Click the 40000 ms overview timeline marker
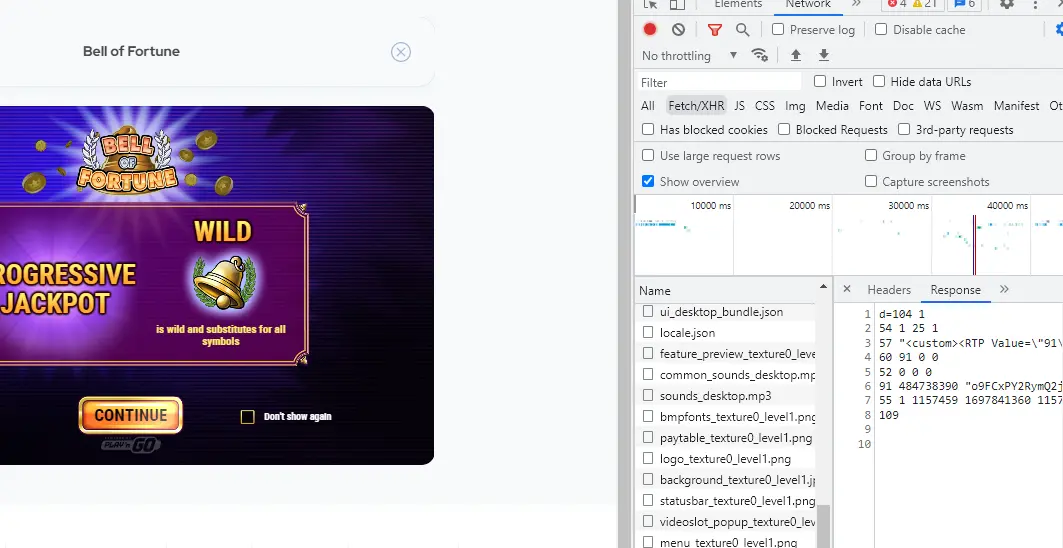Viewport: 1063px width, 548px height. coord(1007,206)
